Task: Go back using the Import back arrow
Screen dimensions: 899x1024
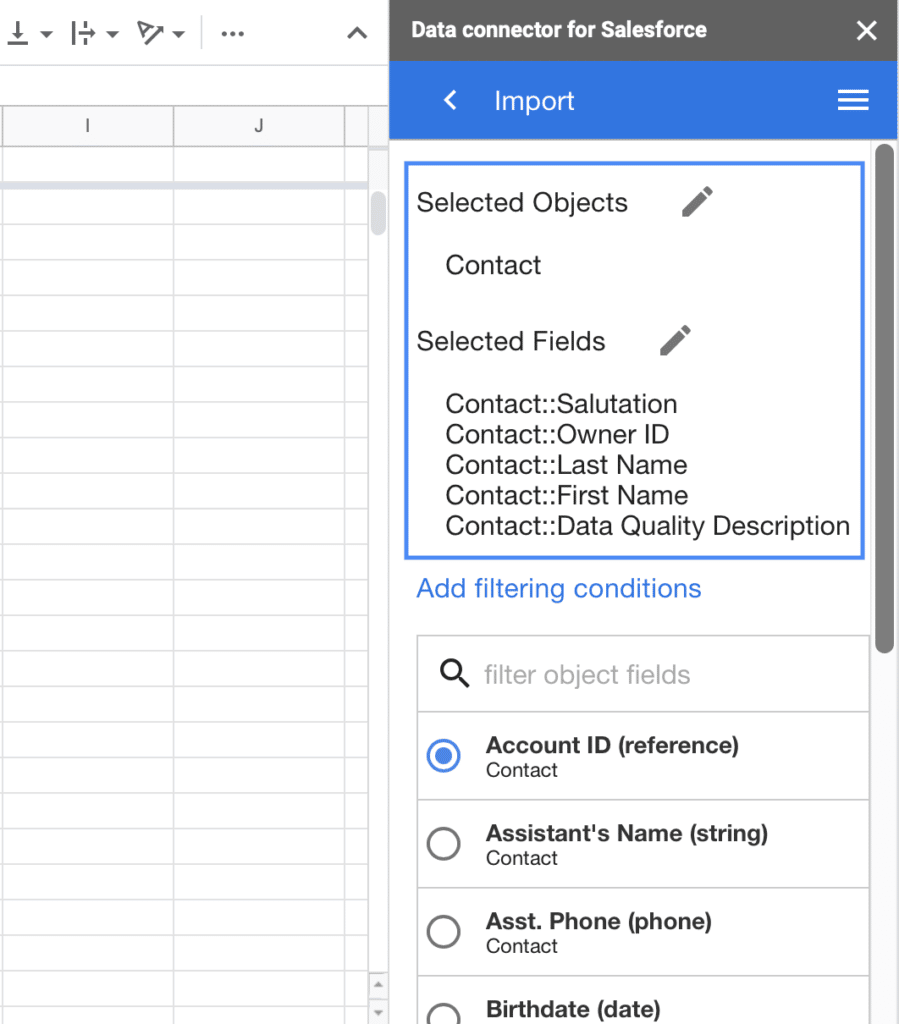Action: 450,100
